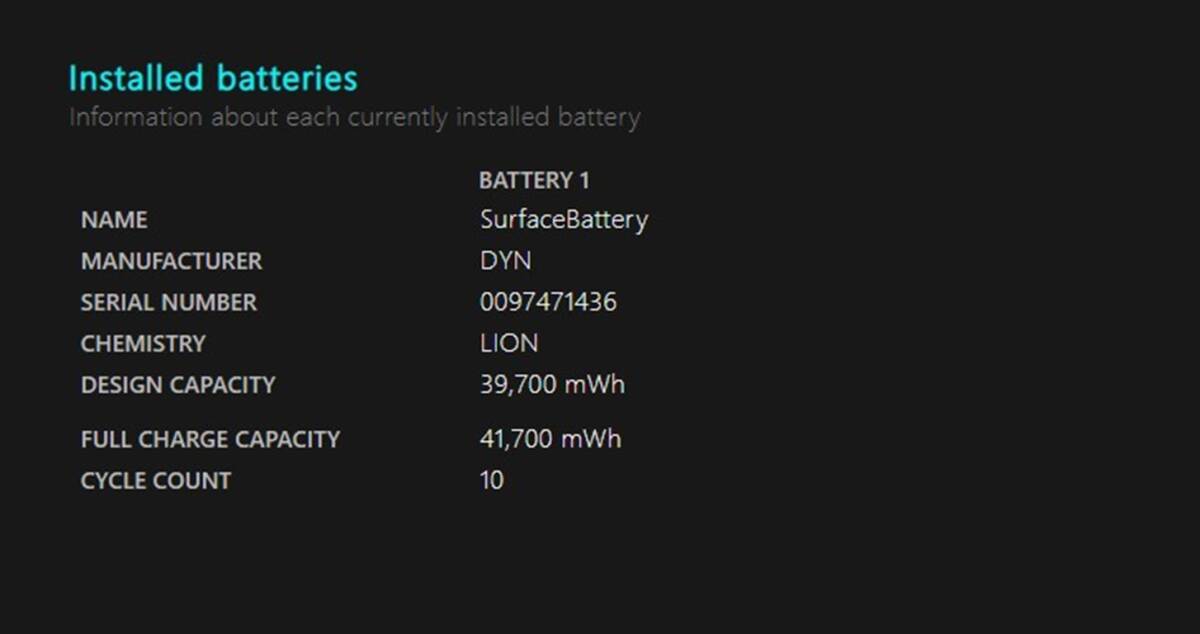Select the 41,700 full charge number
Image resolution: width=1200 pixels, height=634 pixels.
pyautogui.click(x=518, y=439)
